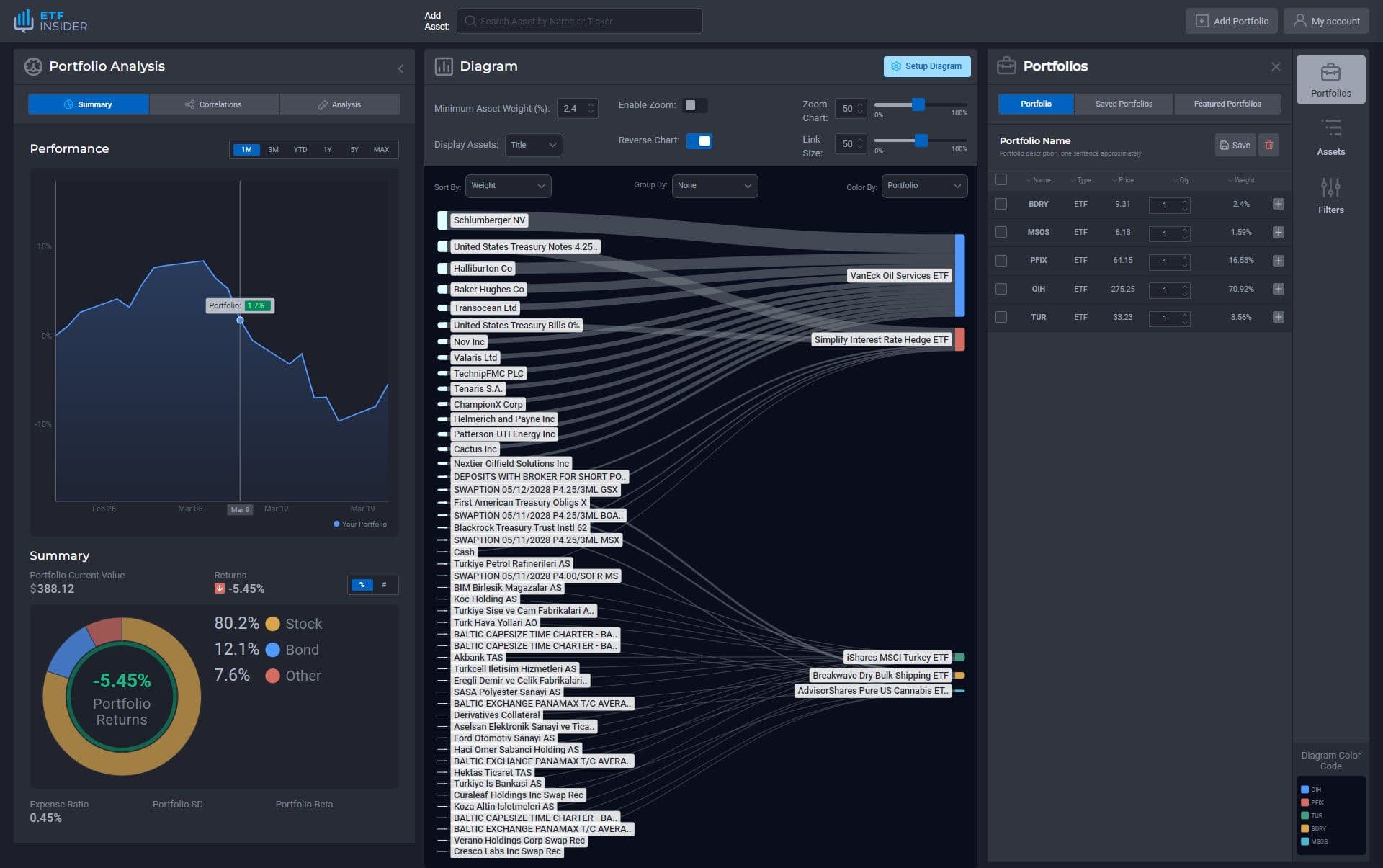The height and width of the screenshot is (868, 1383).
Task: Click the OIH color code swatch
Action: pyautogui.click(x=1304, y=789)
